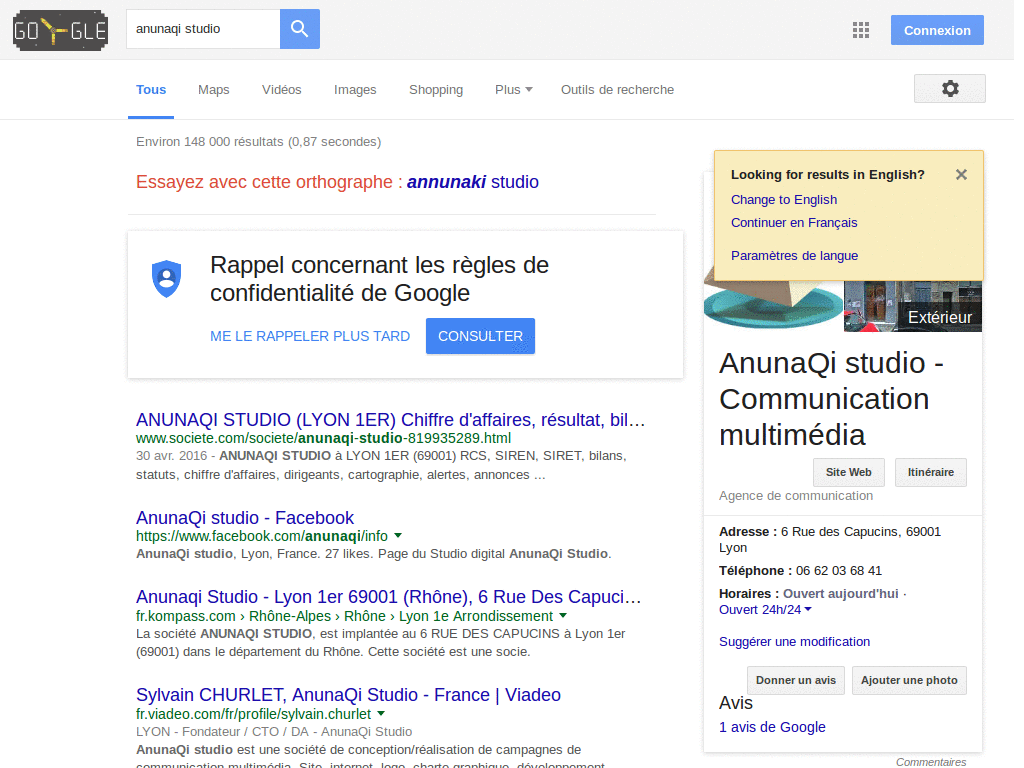1024x768 pixels.
Task: Open the Sylvain CHURLET Viadeo result
Action: [348, 695]
